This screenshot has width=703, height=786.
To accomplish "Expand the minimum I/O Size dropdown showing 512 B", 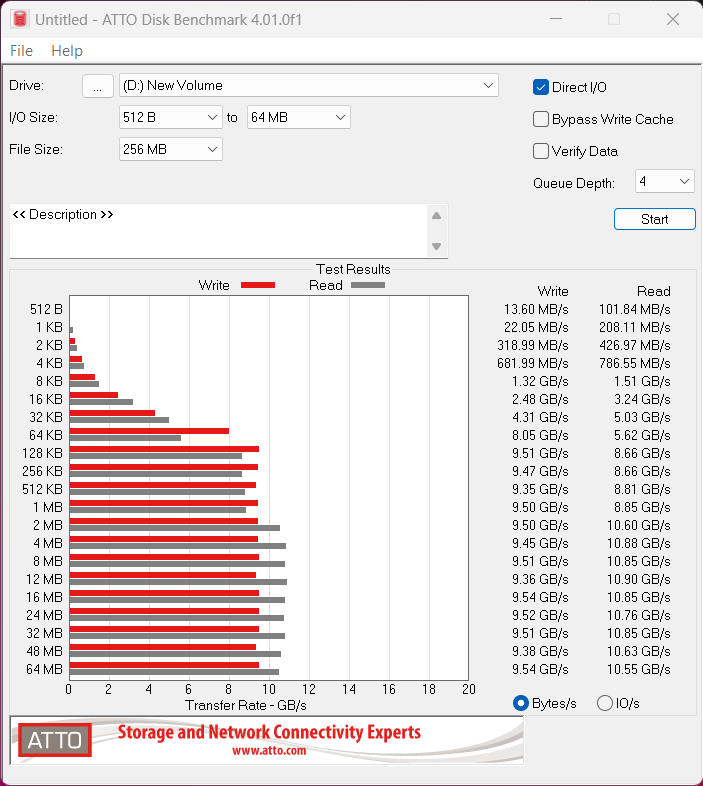I will coord(170,118).
